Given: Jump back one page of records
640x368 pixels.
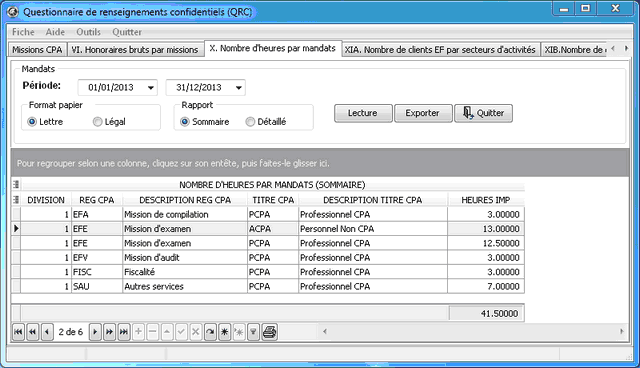Looking at the screenshot, I should [x=33, y=332].
